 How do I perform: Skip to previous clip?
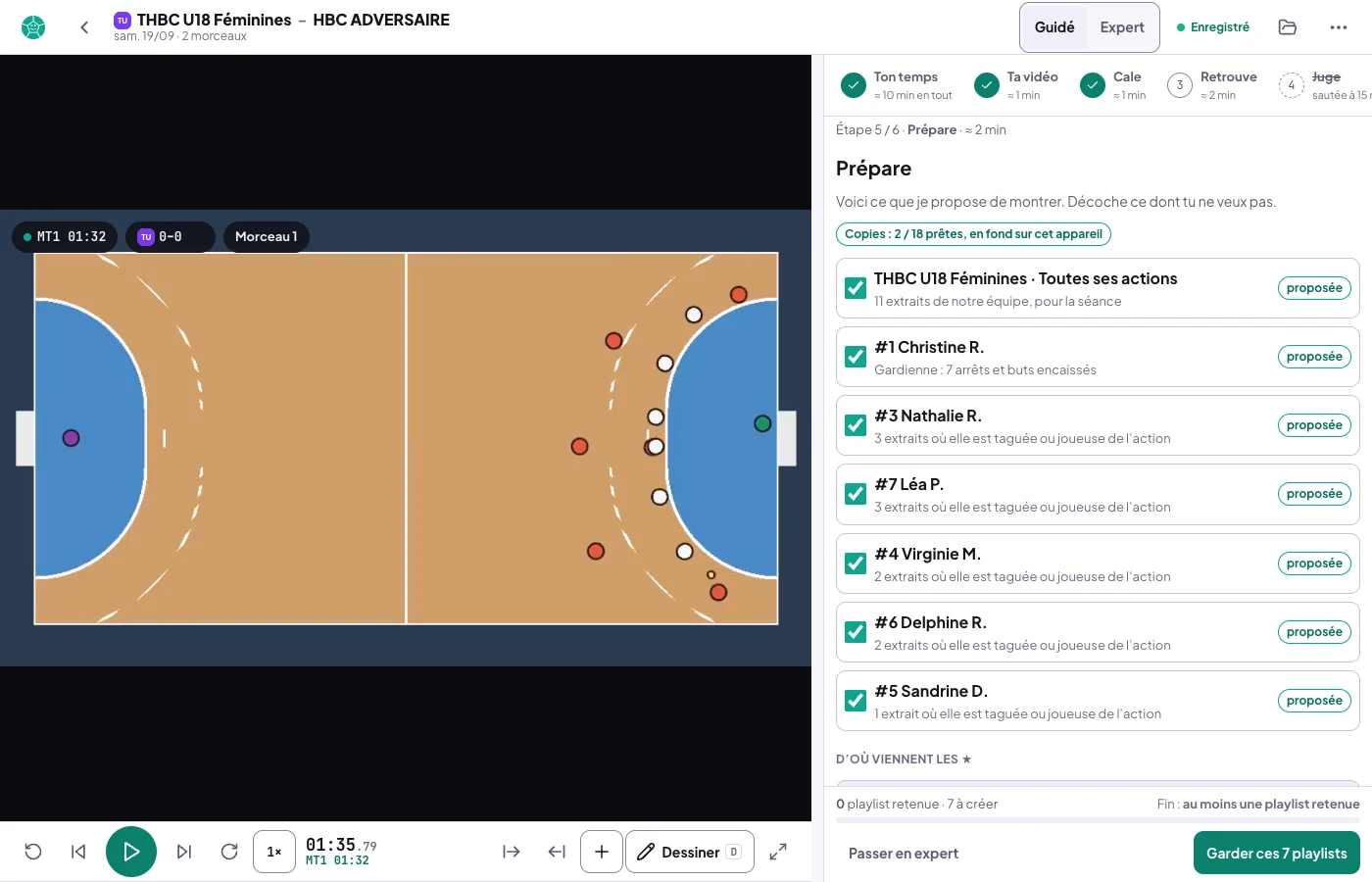tap(78, 852)
